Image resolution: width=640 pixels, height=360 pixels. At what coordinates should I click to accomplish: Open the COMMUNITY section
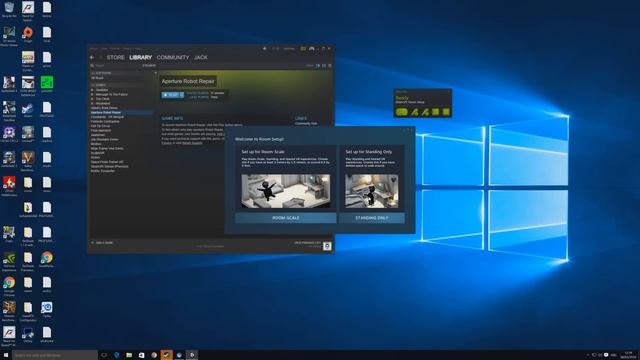coord(173,58)
